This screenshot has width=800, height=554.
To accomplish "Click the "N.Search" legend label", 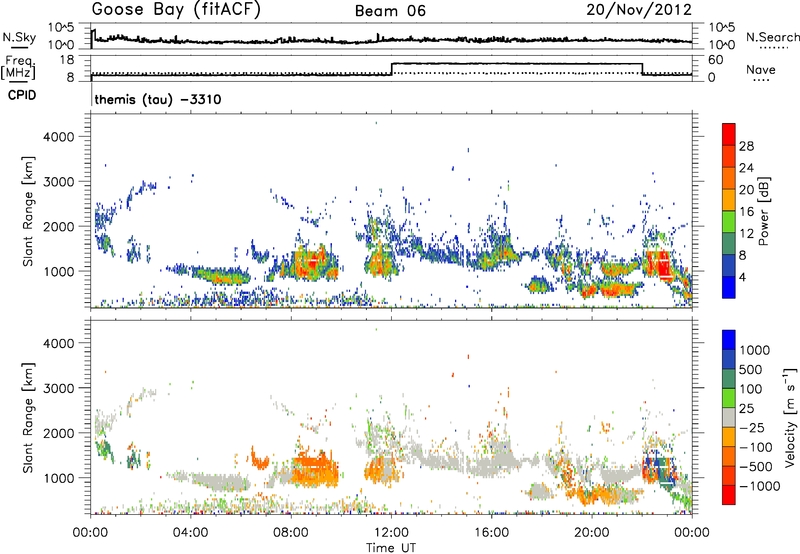I will coord(772,37).
